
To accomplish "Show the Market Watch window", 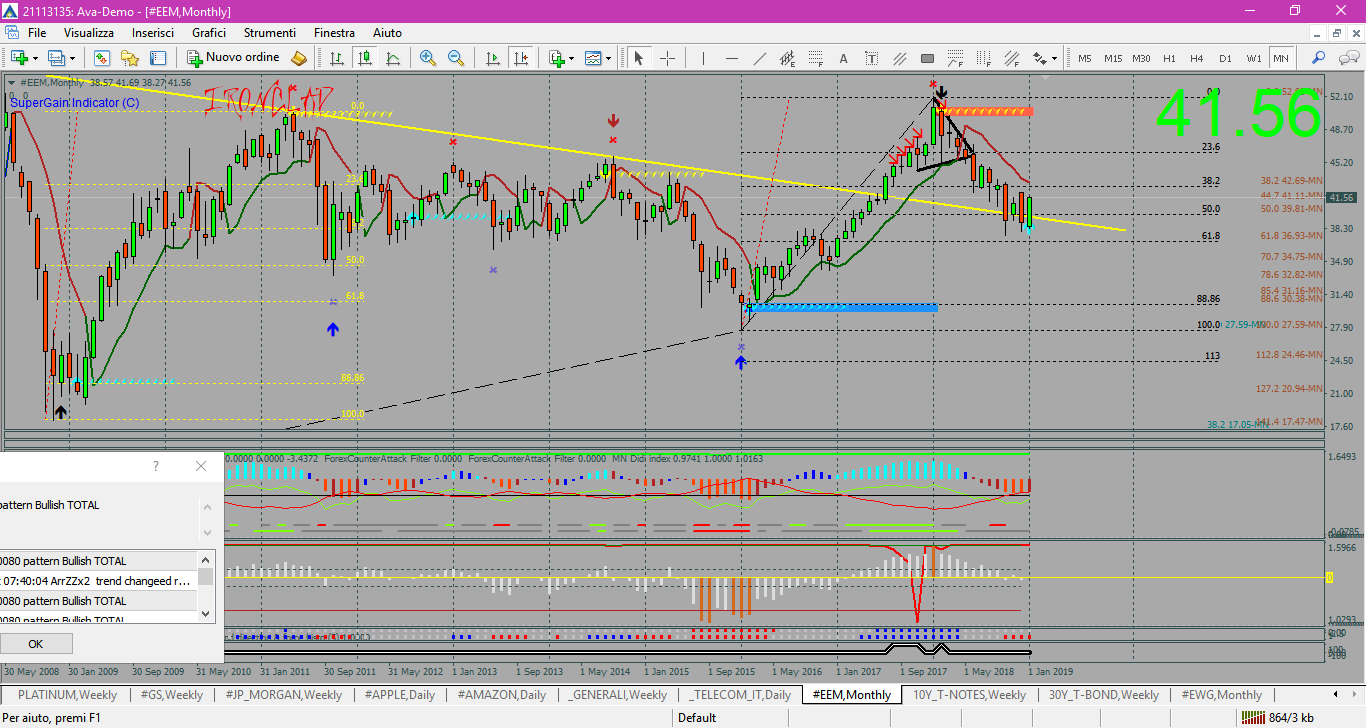I will [102, 58].
